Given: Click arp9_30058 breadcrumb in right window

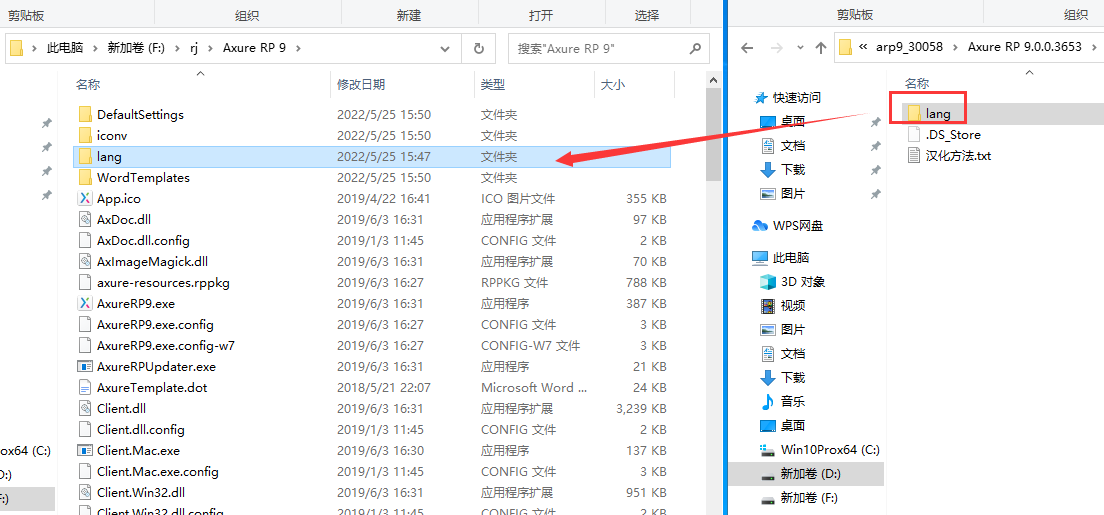Looking at the screenshot, I should (x=909, y=48).
